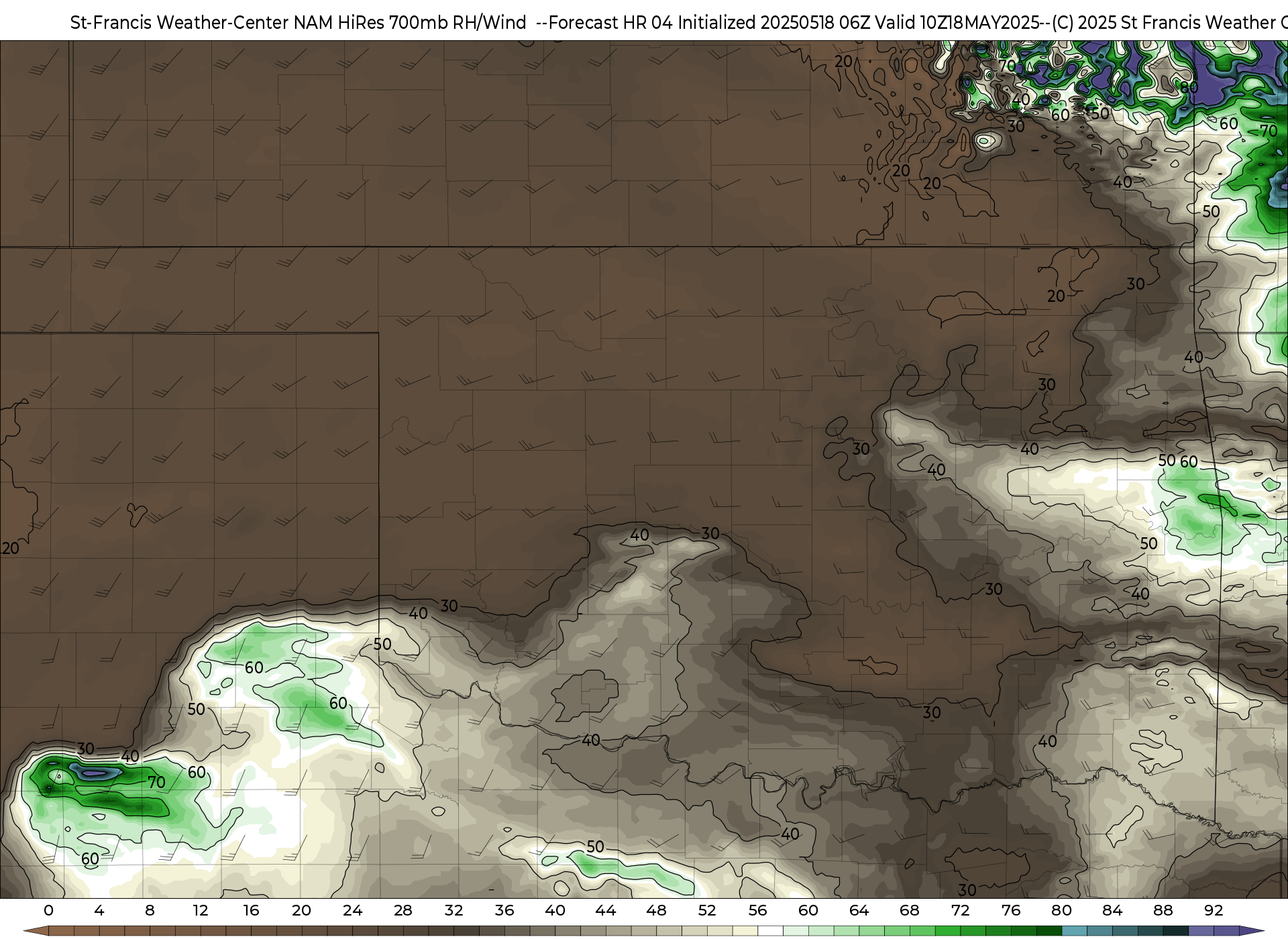This screenshot has width=1288, height=939.
Task: Click the "700mb RH/Wind" title text
Action: pos(458,23)
